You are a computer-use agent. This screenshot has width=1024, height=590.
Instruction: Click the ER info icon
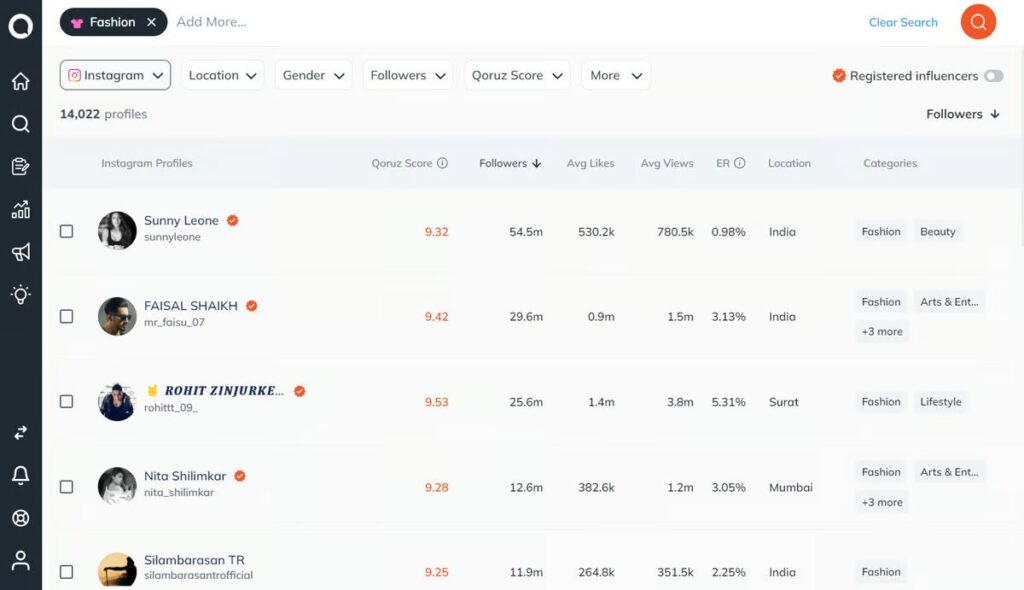pos(739,163)
